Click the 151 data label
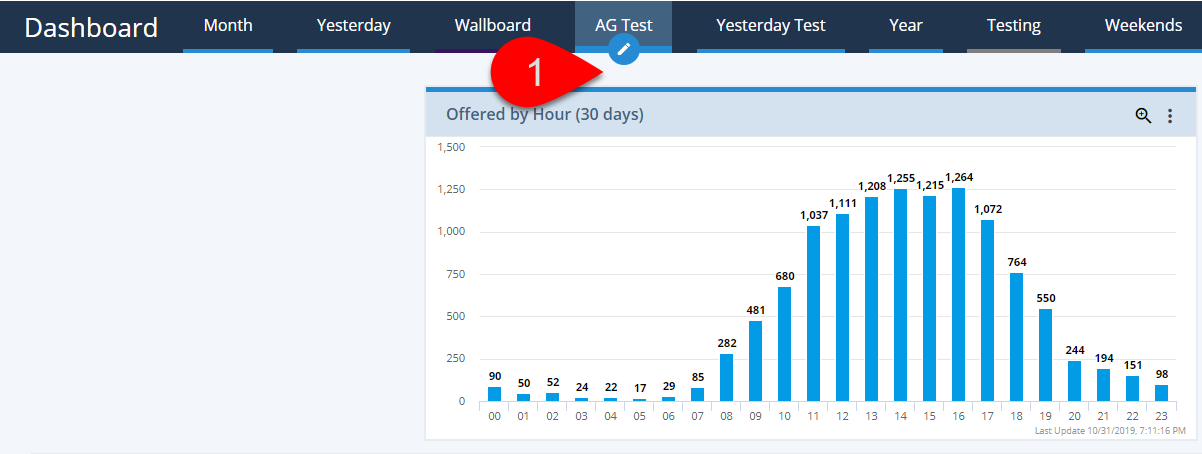 1133,365
